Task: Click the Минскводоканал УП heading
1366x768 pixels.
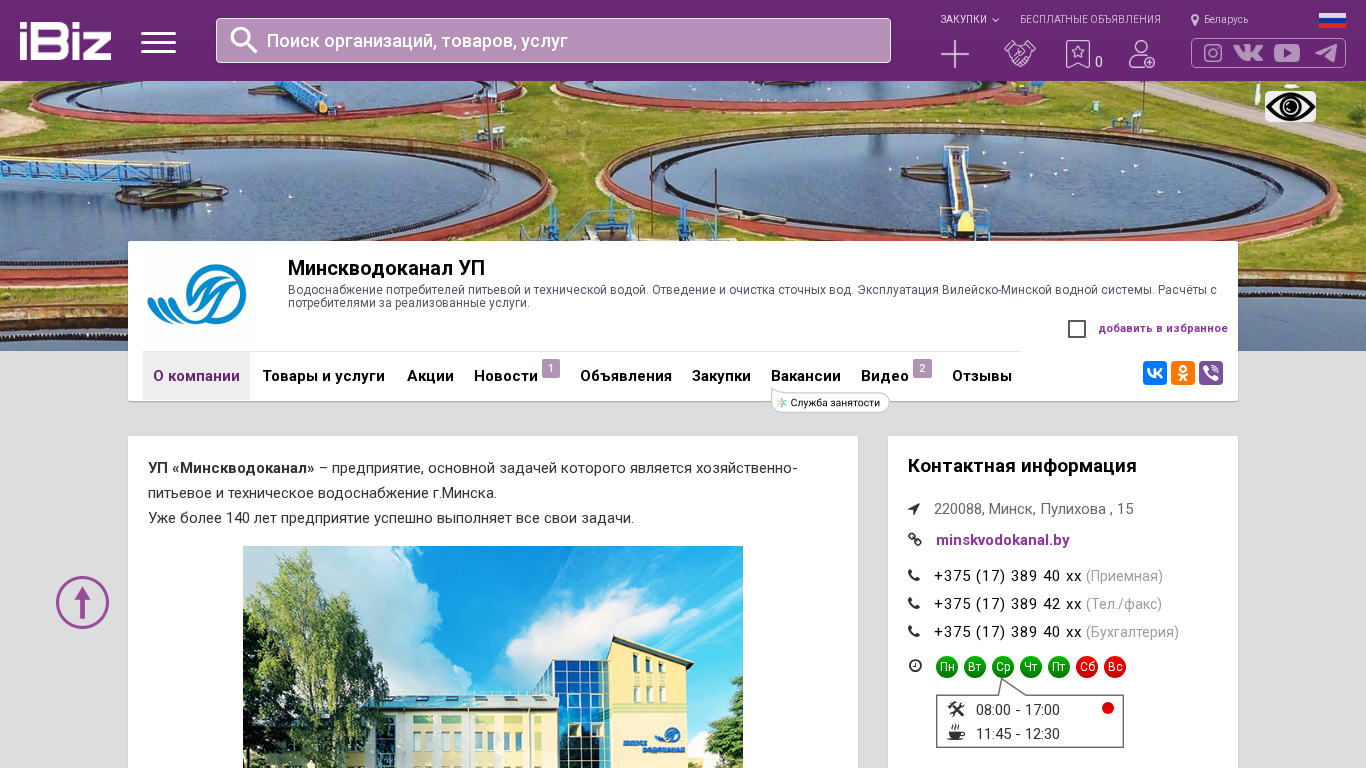Action: pos(386,268)
